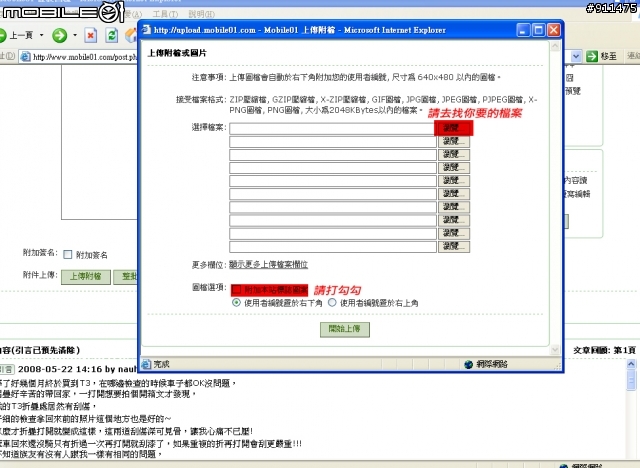Stop page loading with red X icon
The image size is (640, 468).
tap(91, 35)
